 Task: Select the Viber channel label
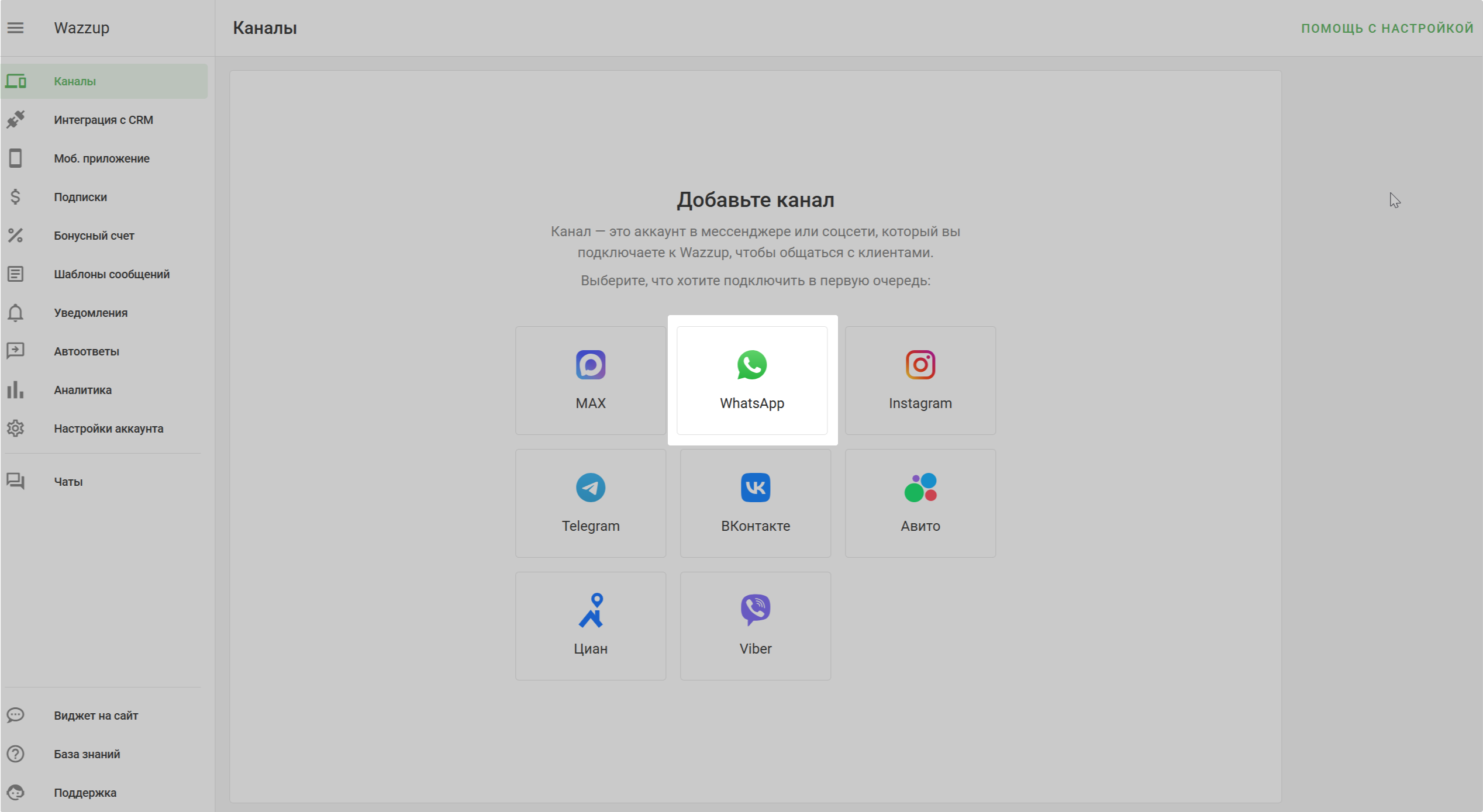click(x=756, y=649)
